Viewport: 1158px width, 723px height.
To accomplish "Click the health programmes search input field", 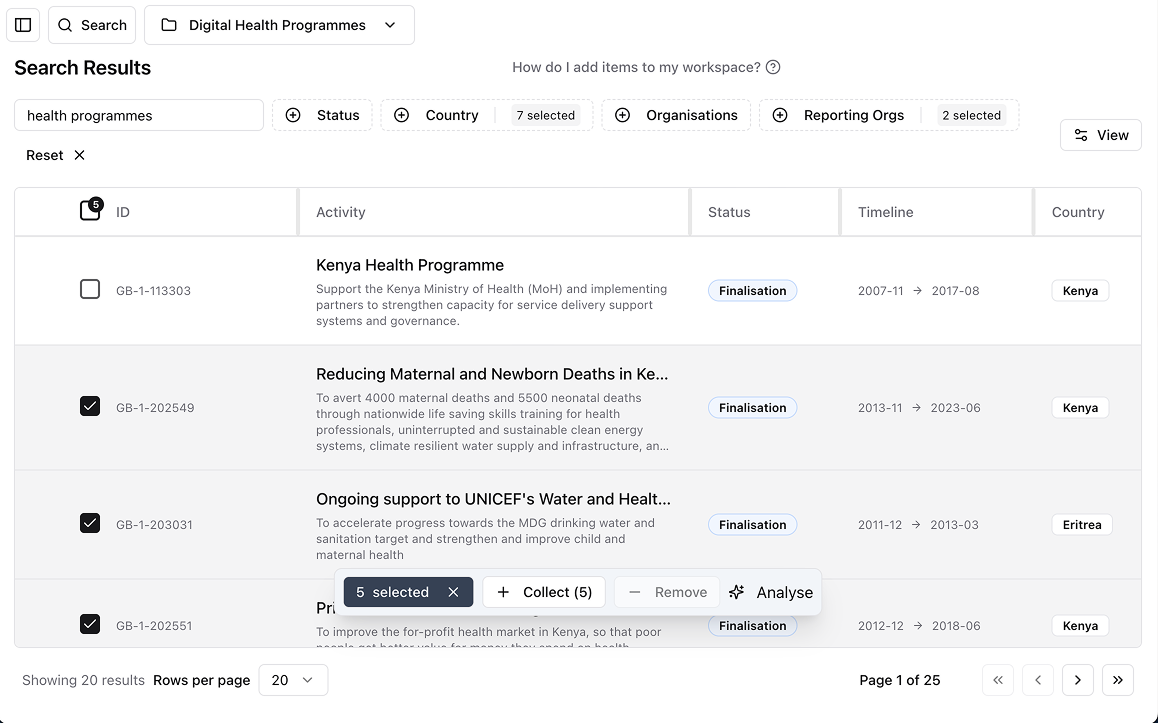I will tap(139, 115).
